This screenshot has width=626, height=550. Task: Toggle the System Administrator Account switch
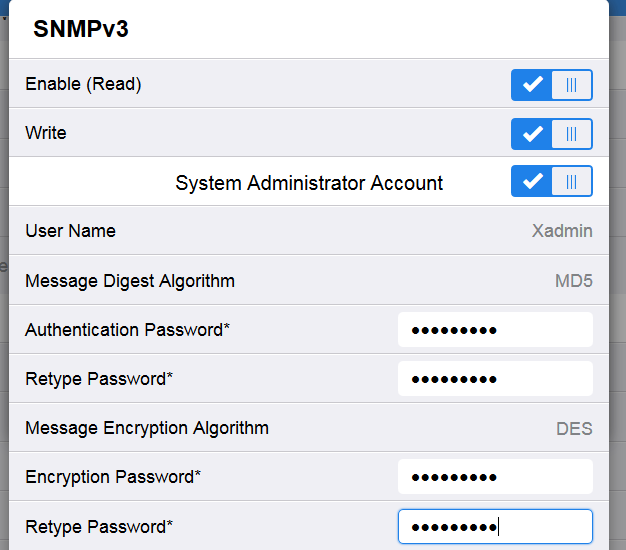click(551, 182)
